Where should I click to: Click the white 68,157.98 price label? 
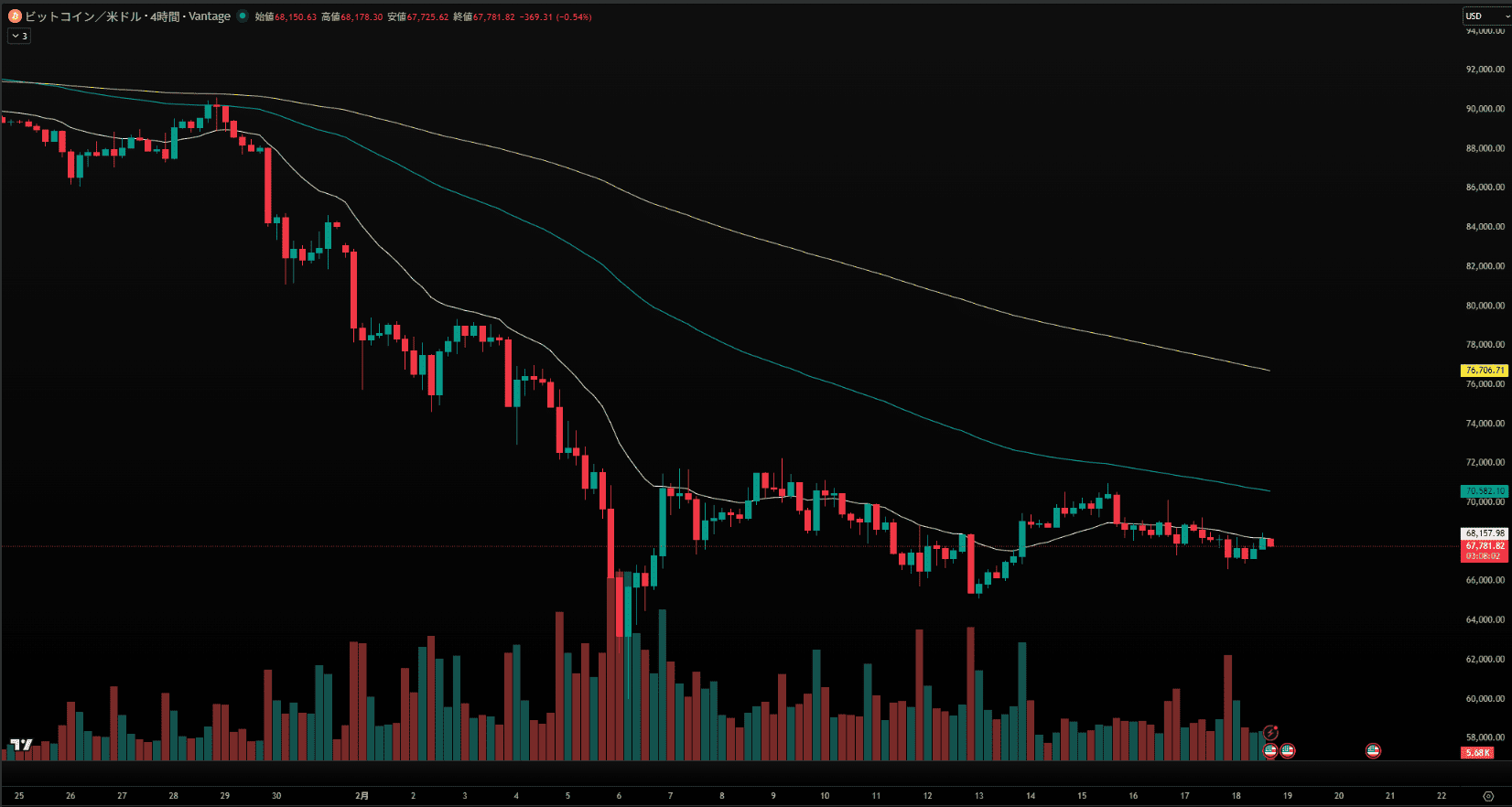[x=1484, y=533]
